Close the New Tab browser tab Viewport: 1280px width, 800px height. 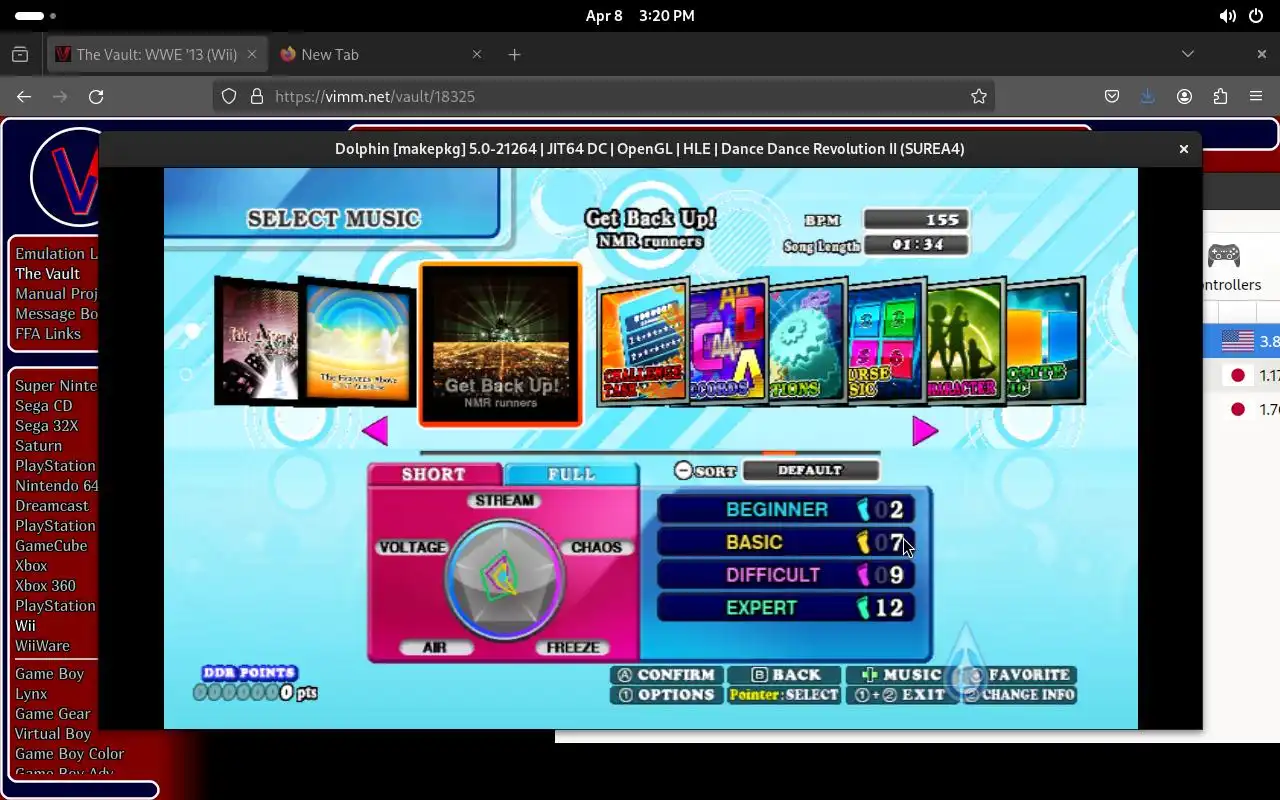click(477, 54)
